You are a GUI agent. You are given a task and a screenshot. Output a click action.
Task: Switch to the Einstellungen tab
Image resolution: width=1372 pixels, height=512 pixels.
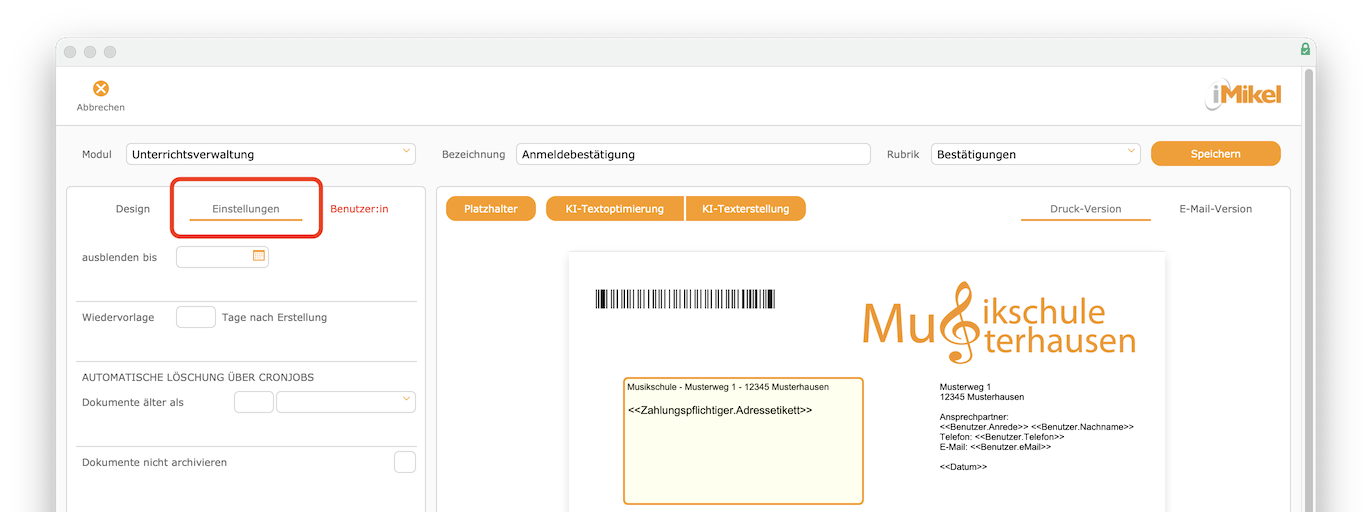click(x=246, y=209)
